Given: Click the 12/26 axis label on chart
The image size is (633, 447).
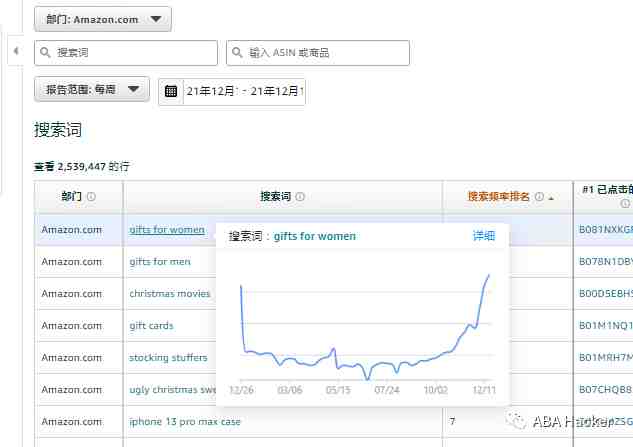Looking at the screenshot, I should click(x=241, y=390).
